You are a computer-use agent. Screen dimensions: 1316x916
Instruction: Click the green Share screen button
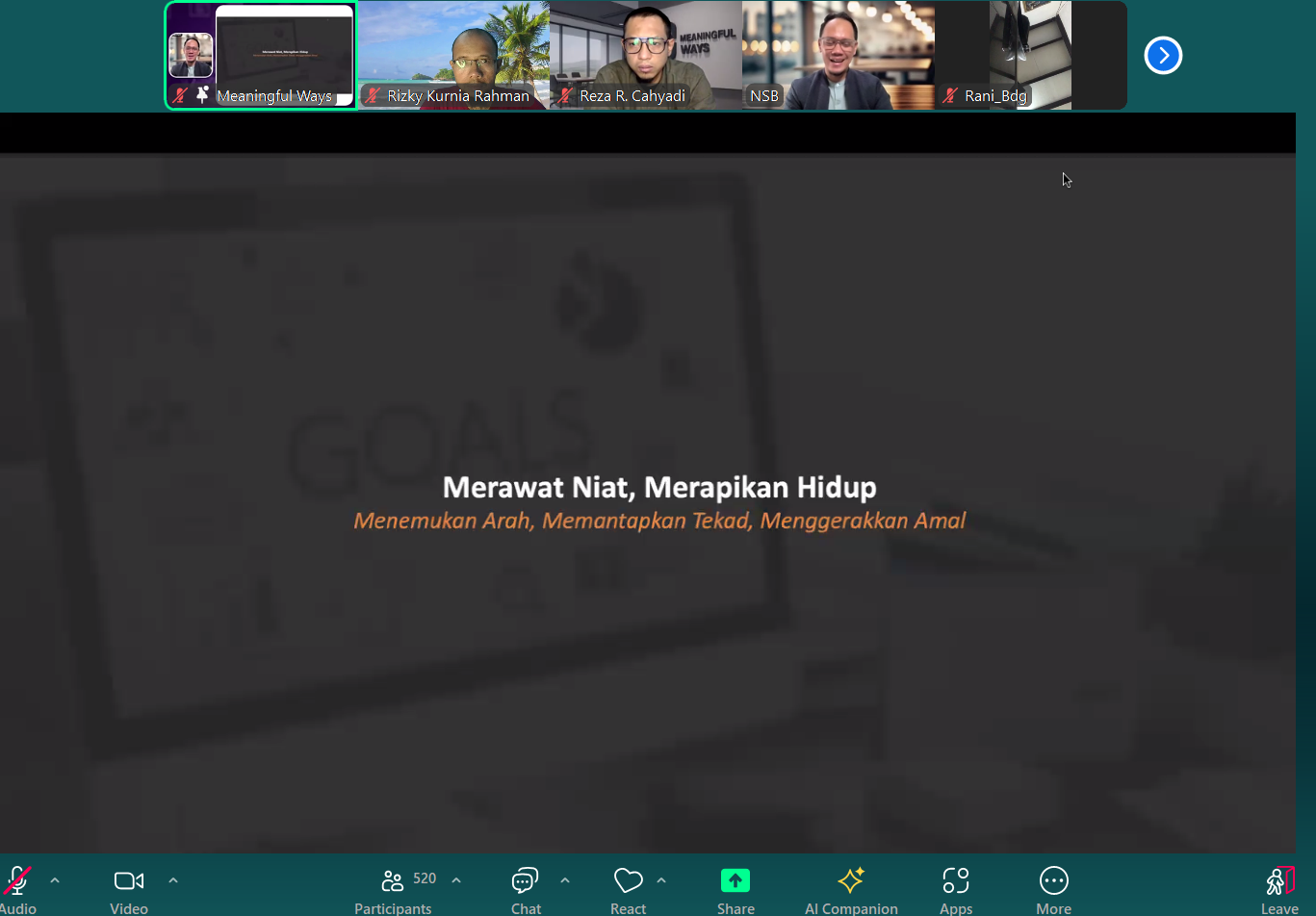735,880
